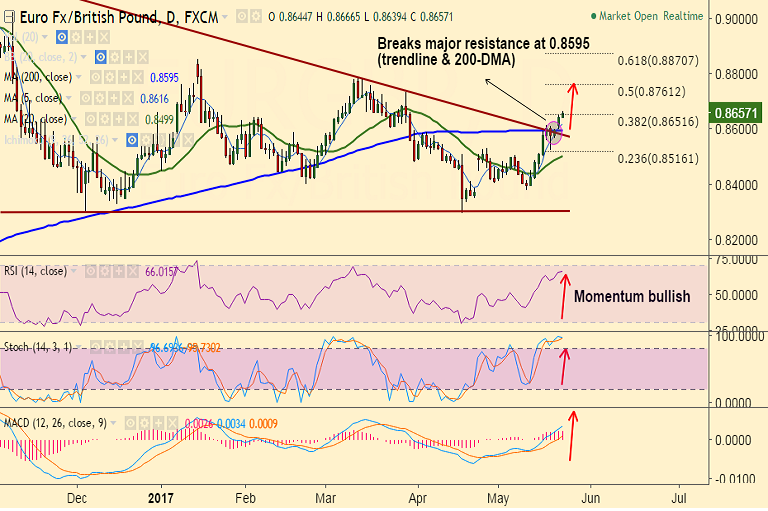Expand the MA (5, close) dropdown arrow
This screenshot has width=768, height=511.
coord(69,98)
